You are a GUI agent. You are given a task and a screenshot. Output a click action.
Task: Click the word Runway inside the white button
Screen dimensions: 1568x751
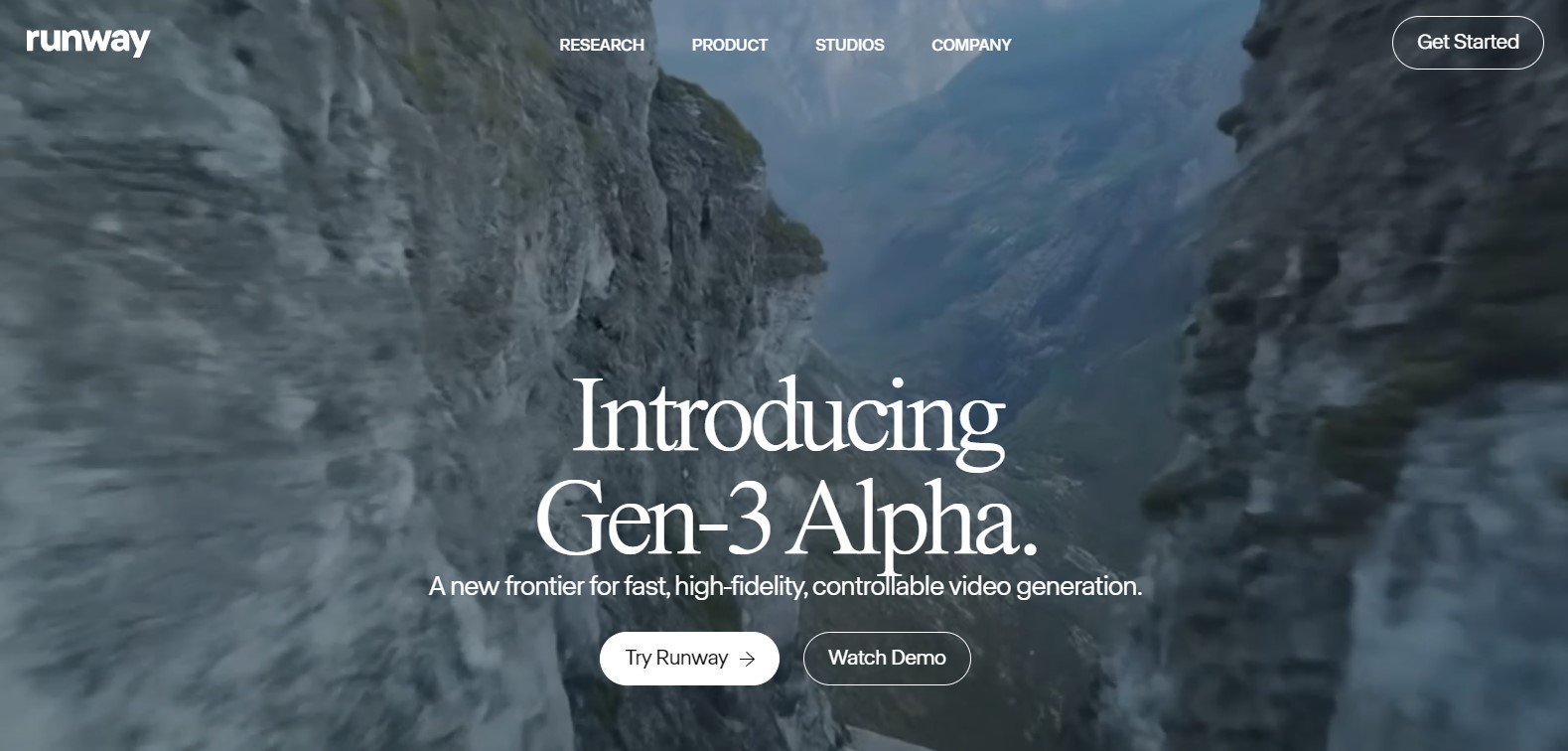692,659
